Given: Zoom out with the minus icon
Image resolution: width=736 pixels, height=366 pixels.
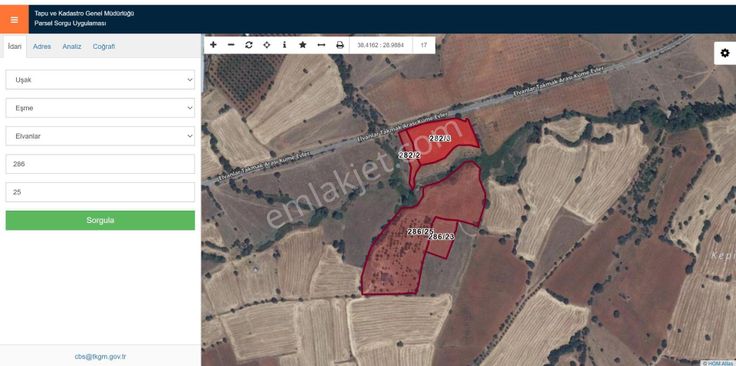Looking at the screenshot, I should pyautogui.click(x=231, y=45).
